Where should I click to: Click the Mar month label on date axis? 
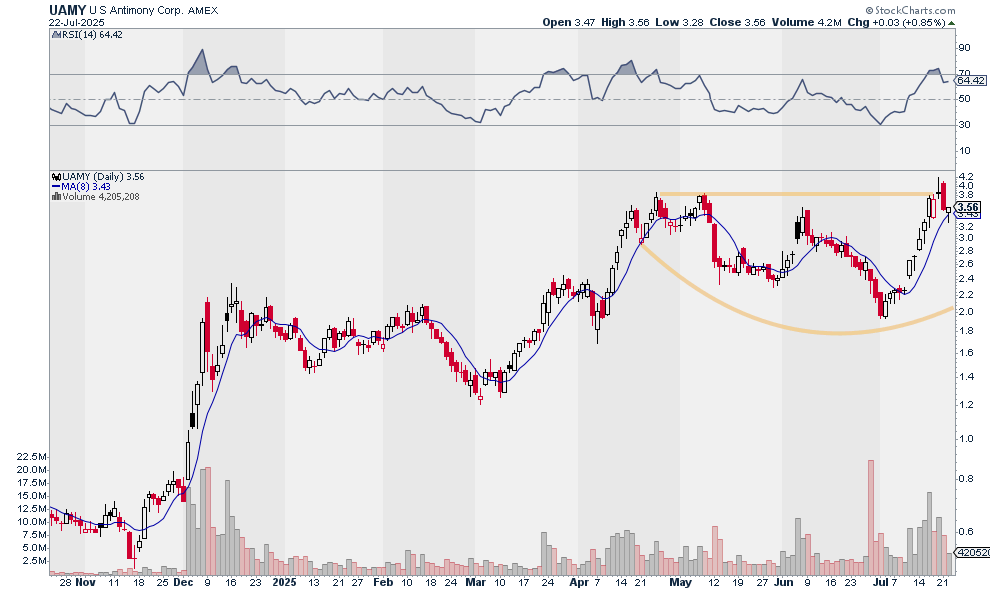coord(475,582)
